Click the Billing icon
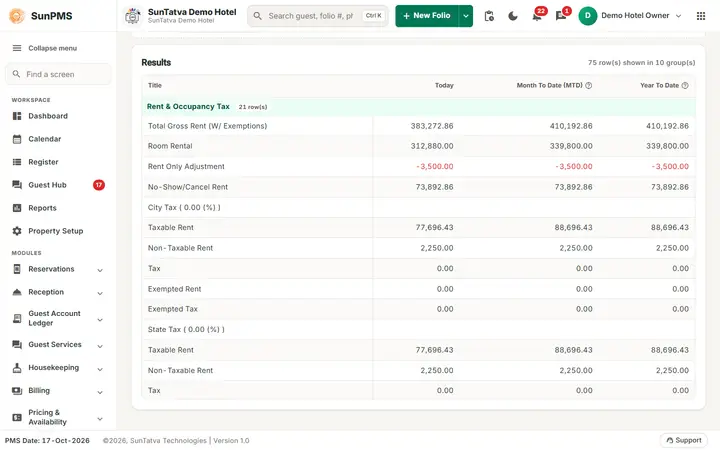Viewport: 720px width, 450px height. [x=17, y=391]
